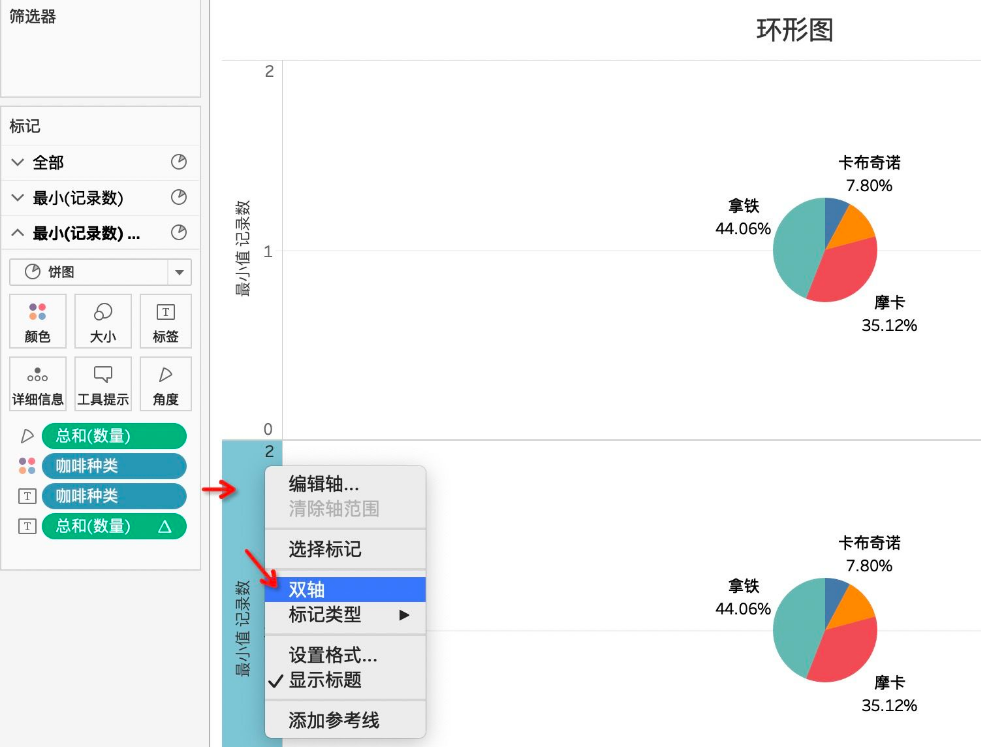The height and width of the screenshot is (747, 981).
Task: Click the Size card icon in Marks
Action: coord(102,313)
